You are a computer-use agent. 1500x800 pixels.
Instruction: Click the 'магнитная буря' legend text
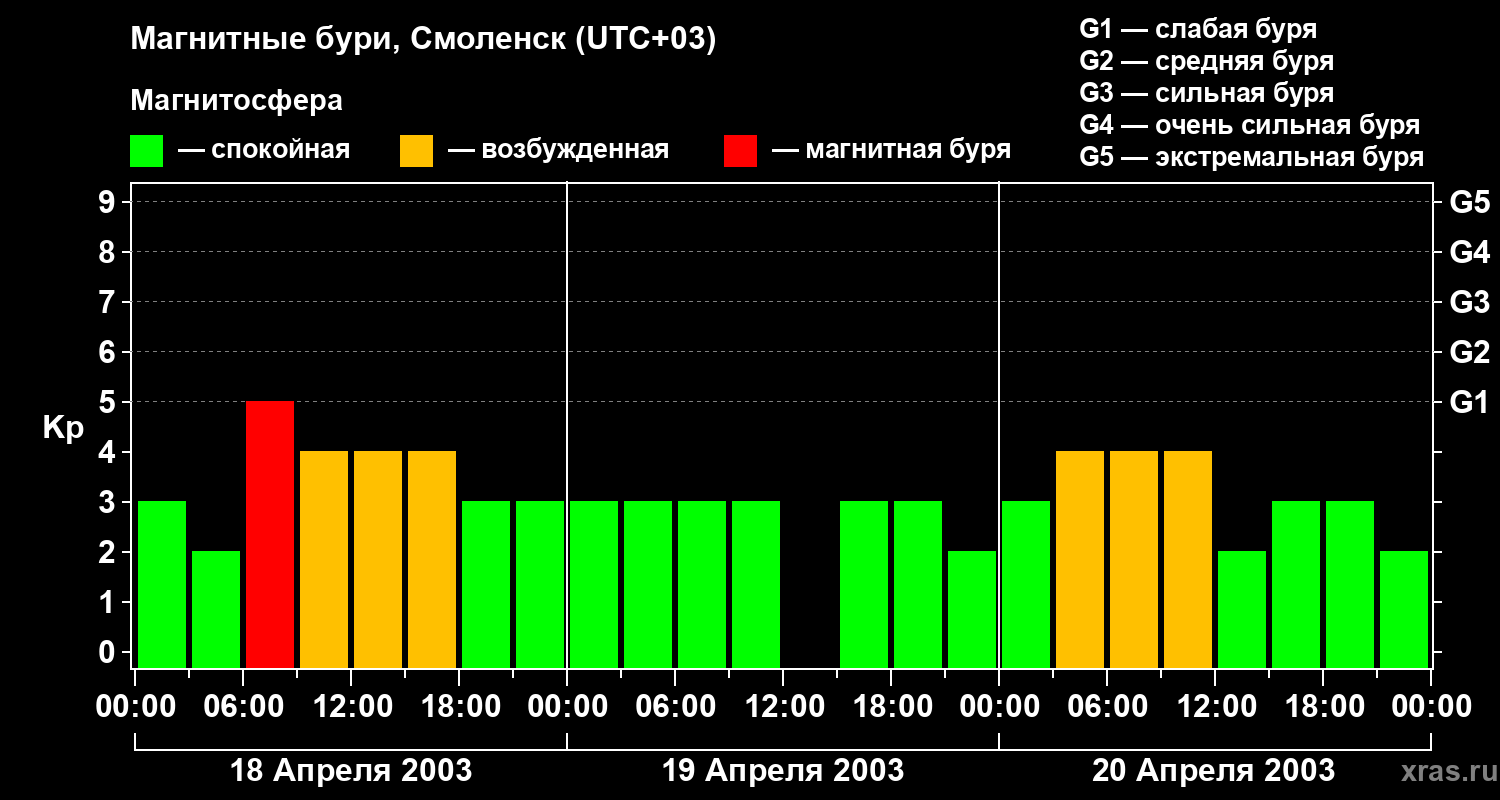click(x=908, y=151)
